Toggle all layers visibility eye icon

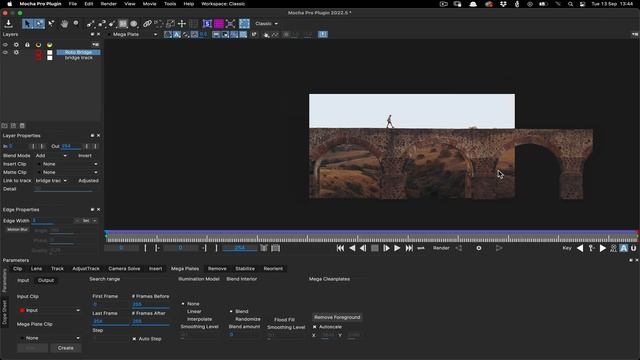5,45
